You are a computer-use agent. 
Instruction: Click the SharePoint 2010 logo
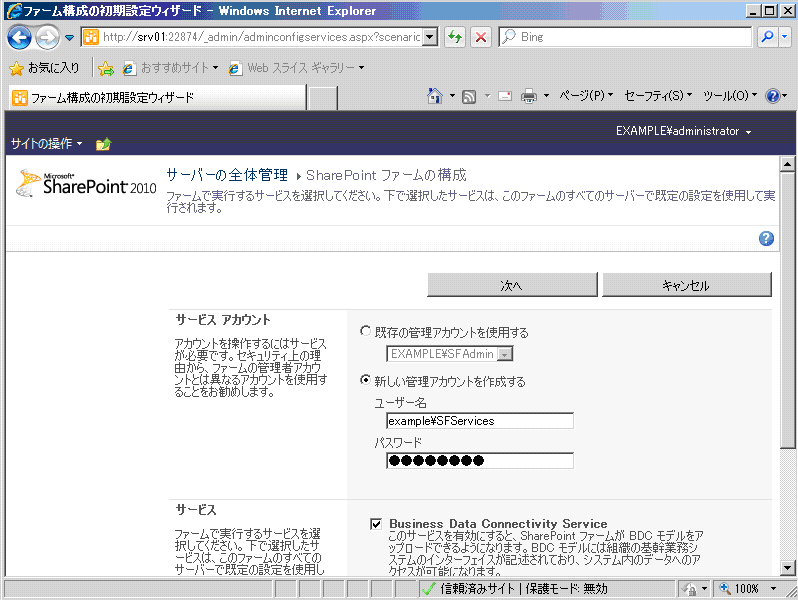(87, 183)
